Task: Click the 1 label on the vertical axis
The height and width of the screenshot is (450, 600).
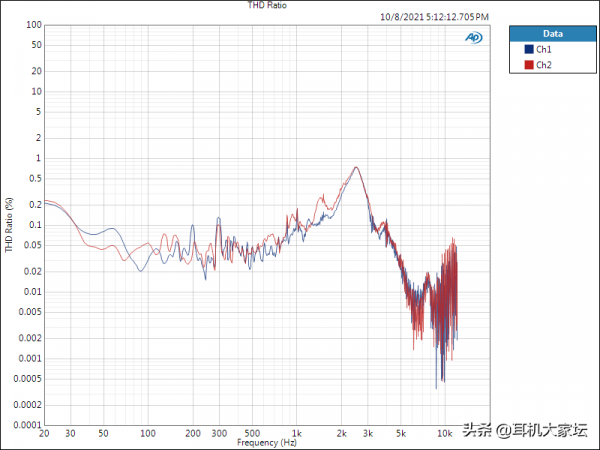Action: [x=38, y=158]
